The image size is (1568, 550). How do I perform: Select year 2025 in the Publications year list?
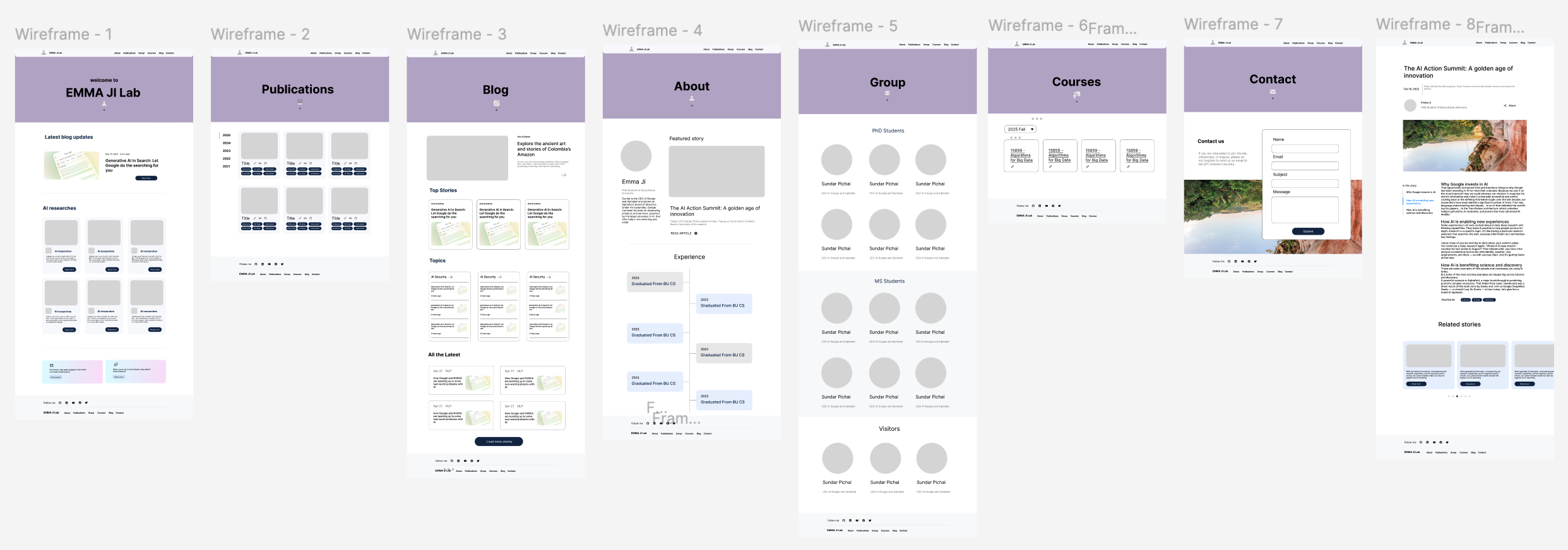point(227,135)
